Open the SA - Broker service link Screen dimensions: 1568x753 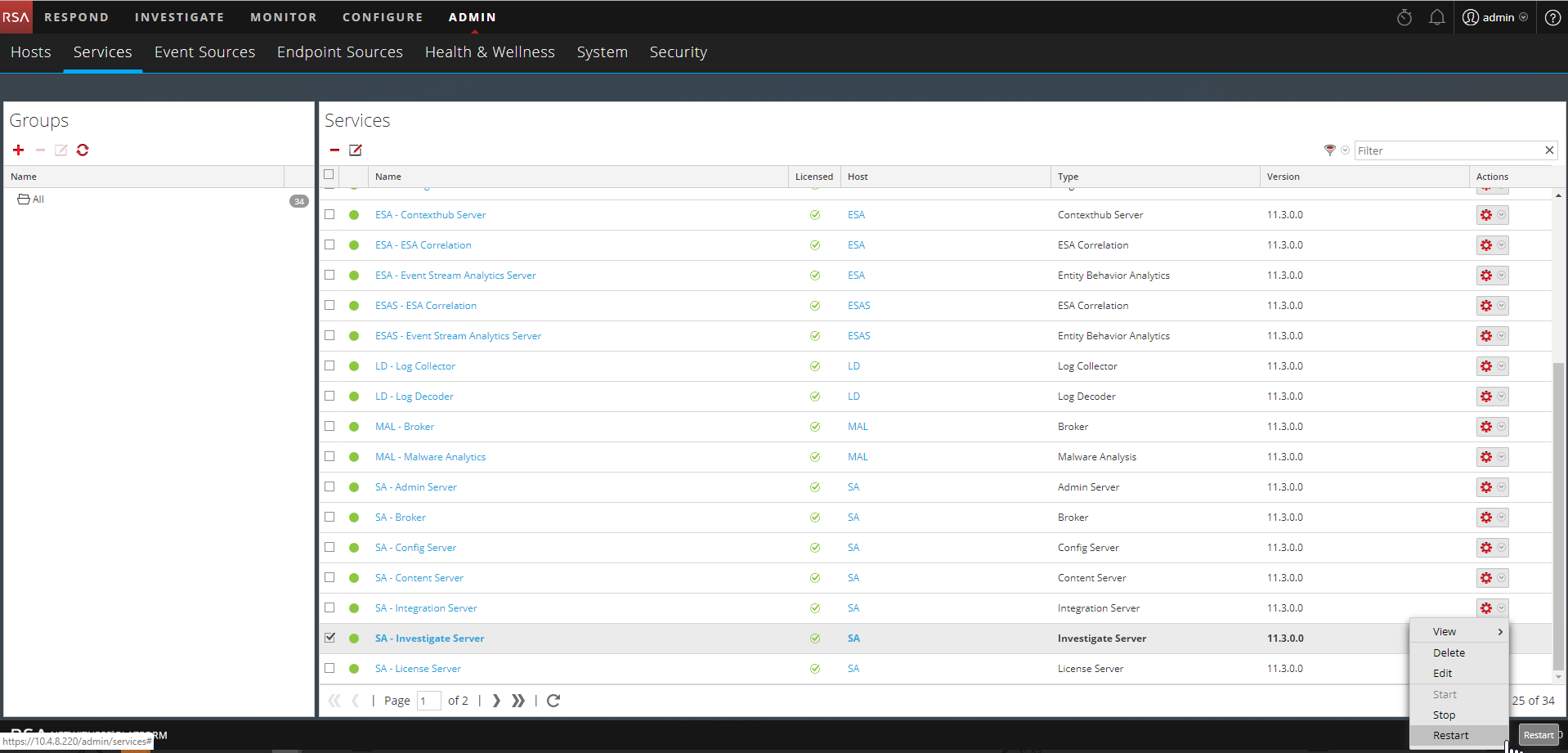tap(400, 517)
